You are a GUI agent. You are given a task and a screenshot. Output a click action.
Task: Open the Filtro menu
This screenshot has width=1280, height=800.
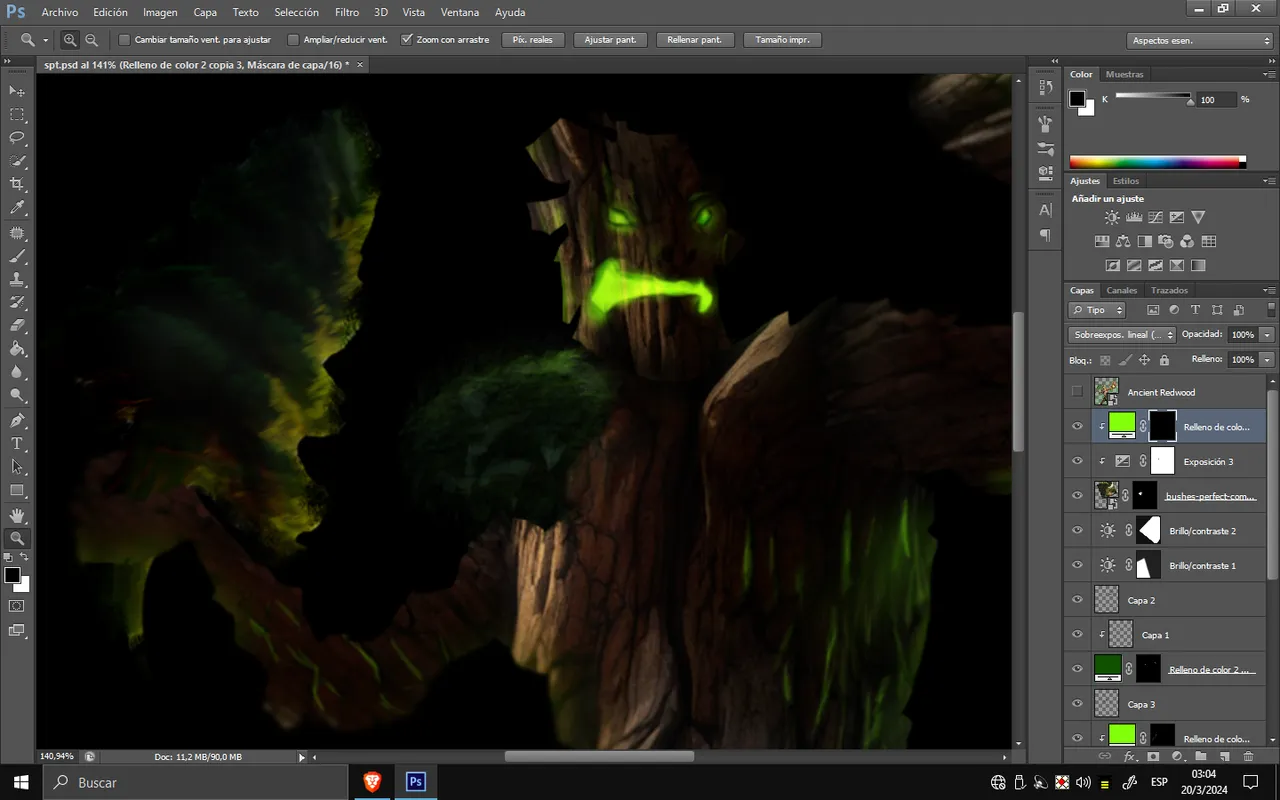click(x=347, y=13)
